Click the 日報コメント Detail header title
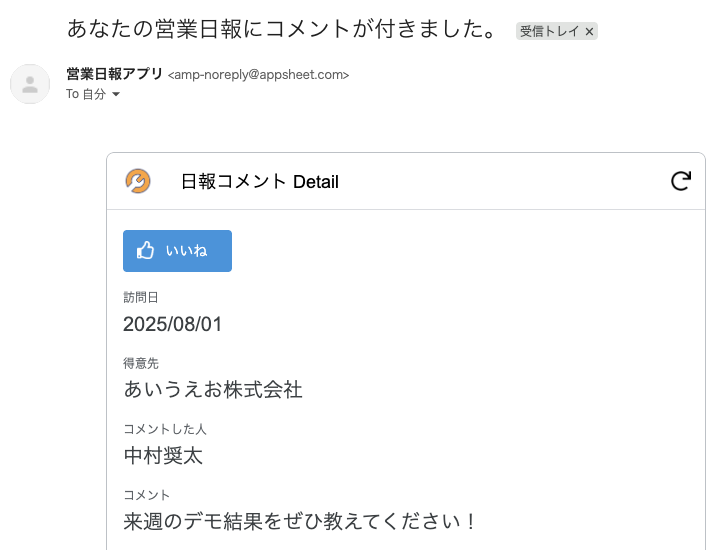 click(x=260, y=181)
